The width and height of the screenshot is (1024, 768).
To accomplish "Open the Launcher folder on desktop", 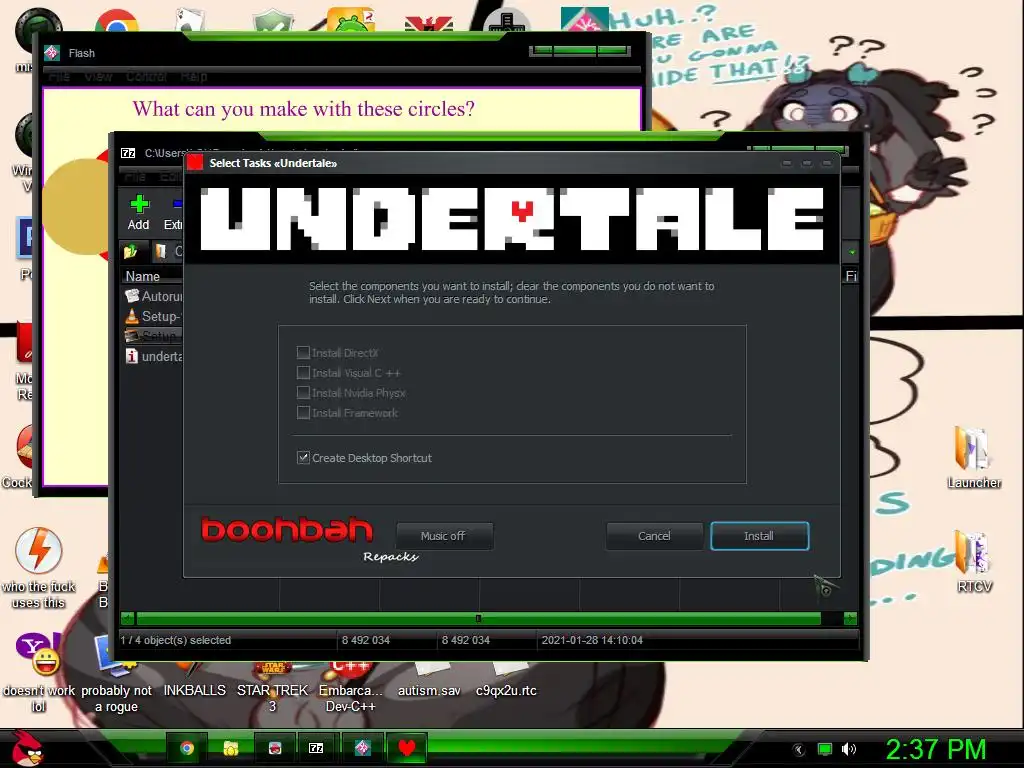I will (974, 457).
